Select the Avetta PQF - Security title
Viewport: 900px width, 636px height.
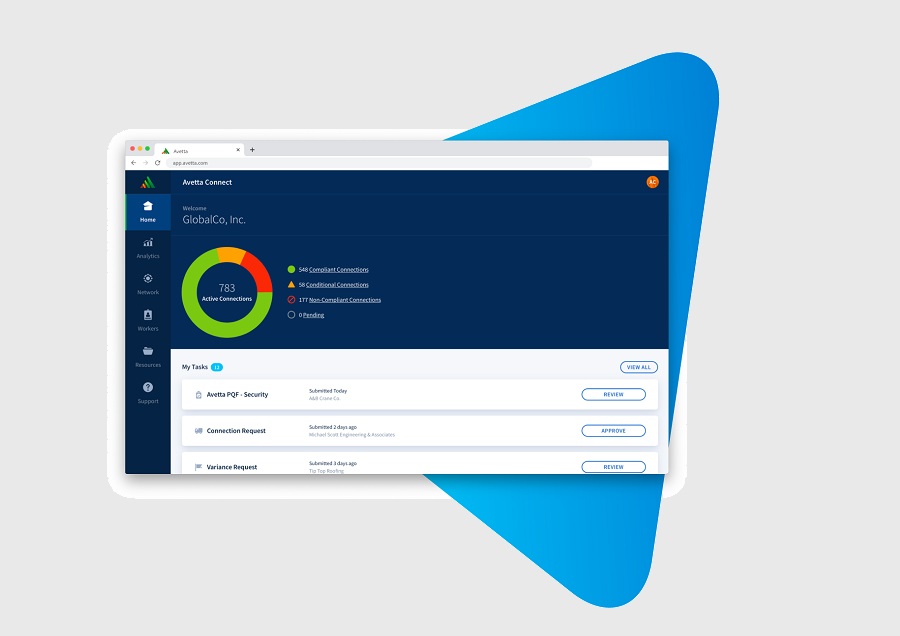click(x=237, y=395)
